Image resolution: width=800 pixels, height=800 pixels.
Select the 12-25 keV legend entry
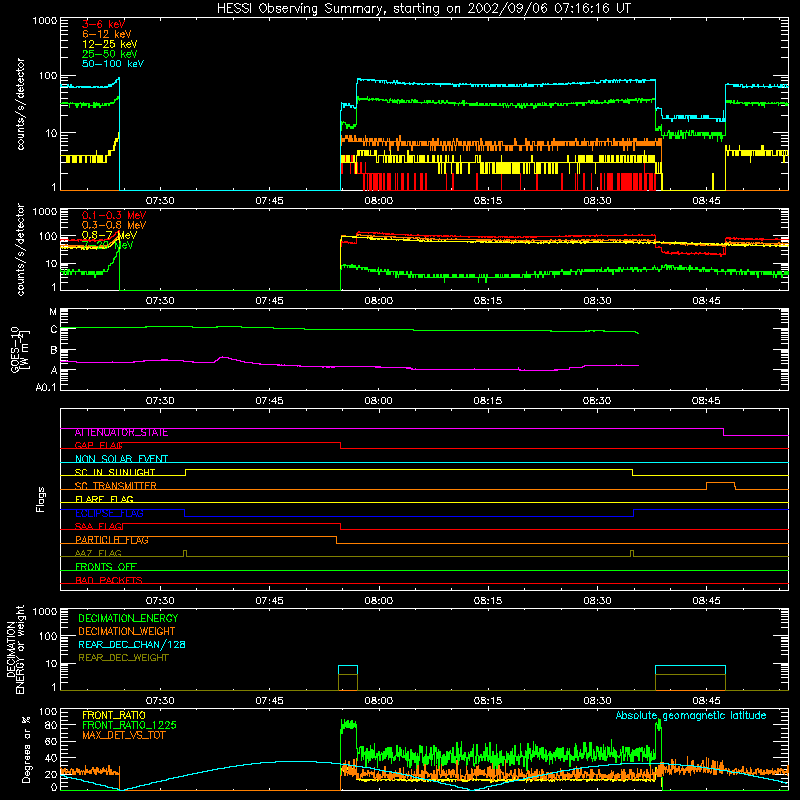[x=109, y=44]
